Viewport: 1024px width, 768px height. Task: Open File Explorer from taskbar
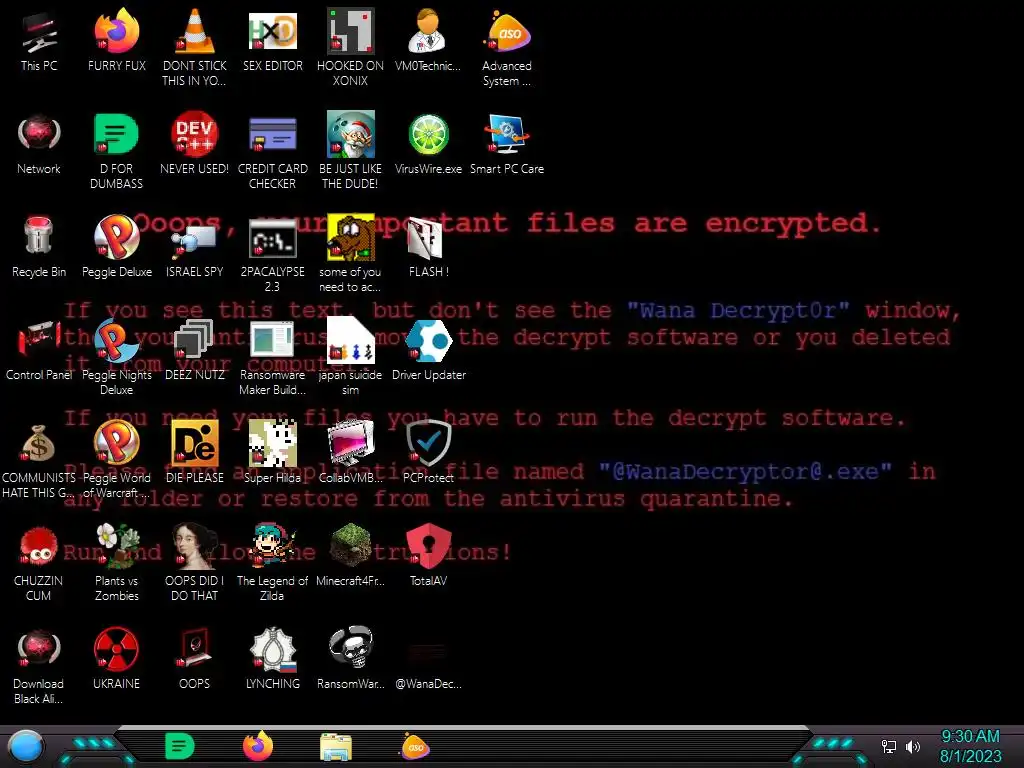coord(336,747)
